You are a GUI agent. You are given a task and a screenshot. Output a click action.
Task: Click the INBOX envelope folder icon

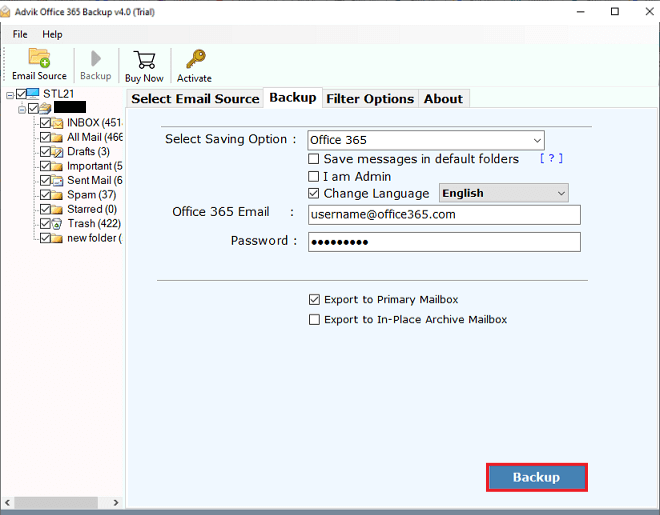[x=57, y=123]
